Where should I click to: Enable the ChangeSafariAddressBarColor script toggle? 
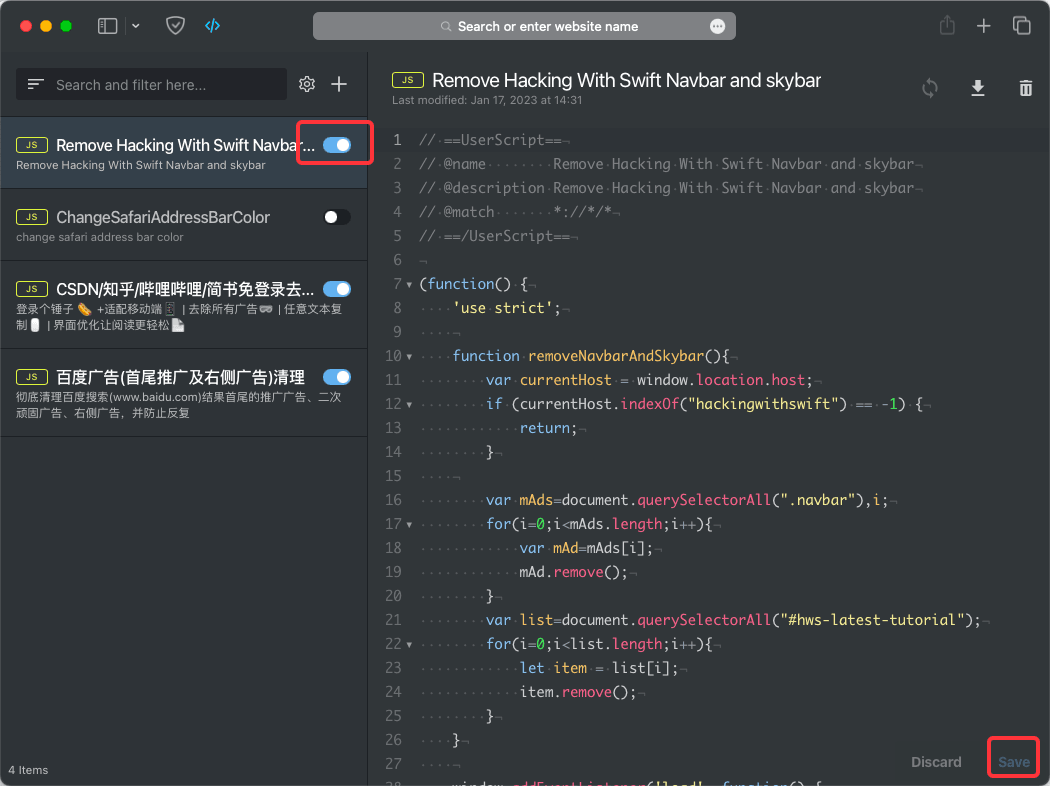point(337,217)
